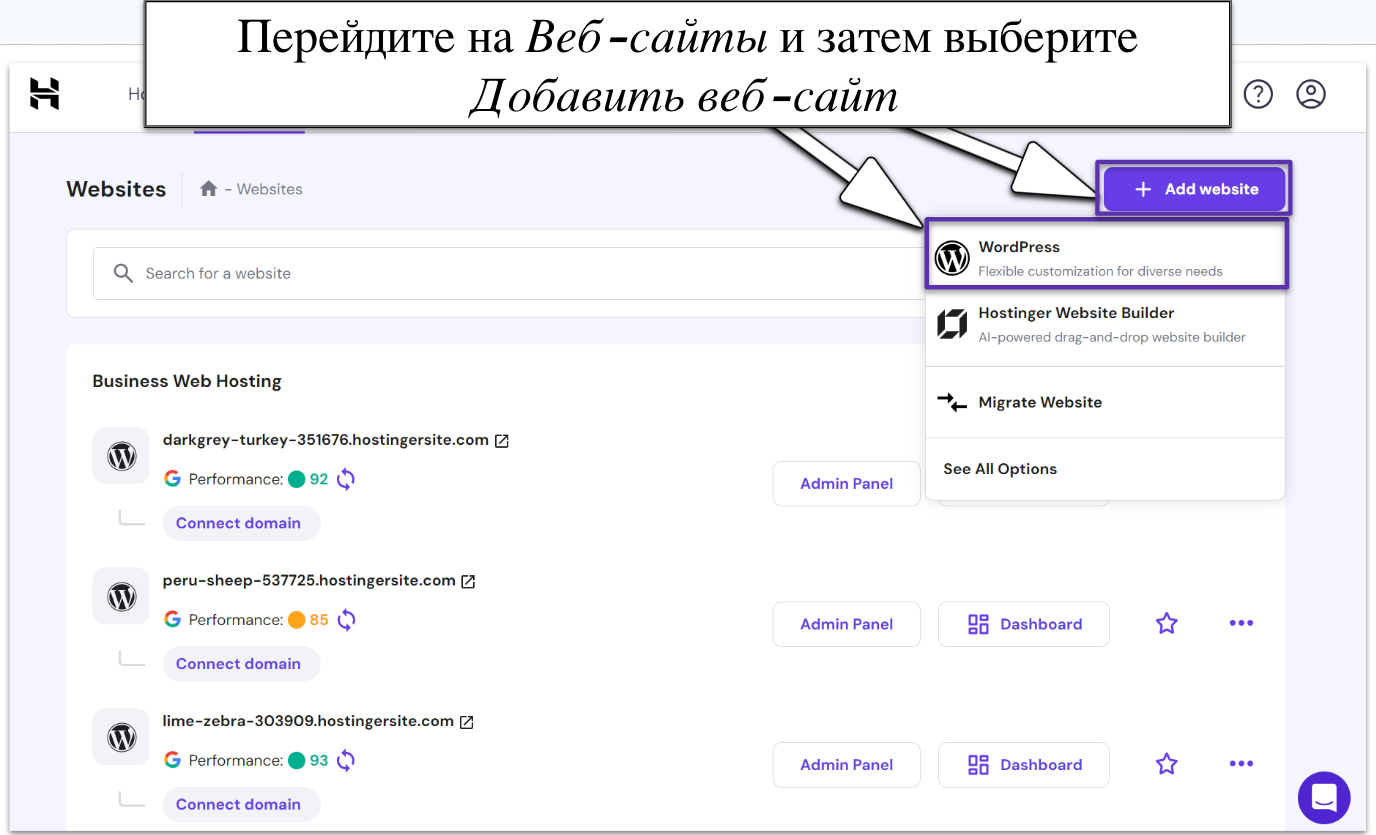Open the account profile icon
1376x835 pixels.
click(x=1311, y=94)
